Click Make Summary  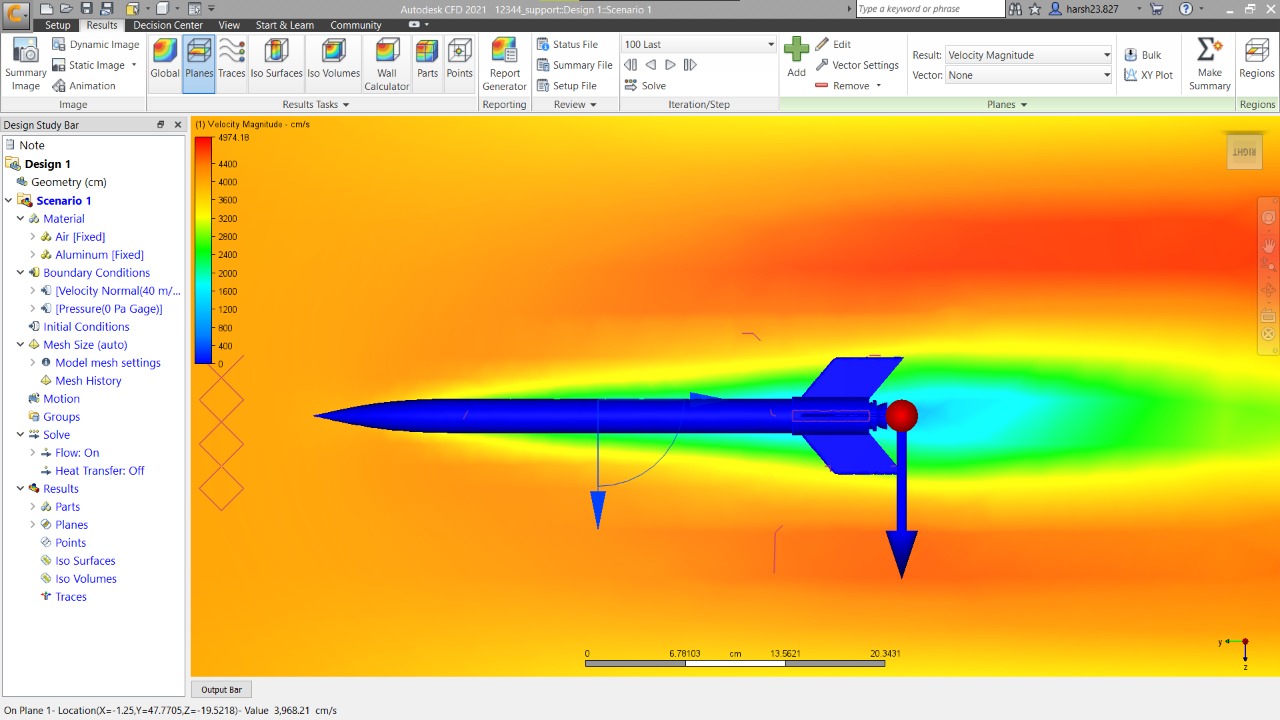click(x=1210, y=65)
